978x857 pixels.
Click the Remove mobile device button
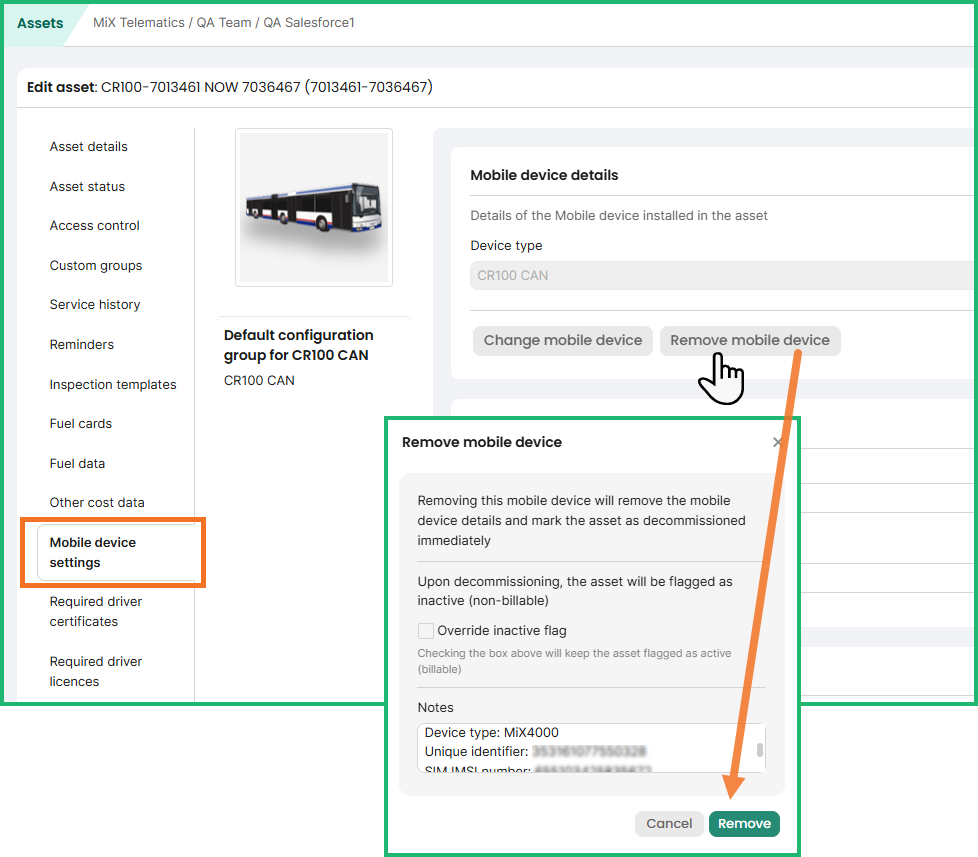coord(750,340)
